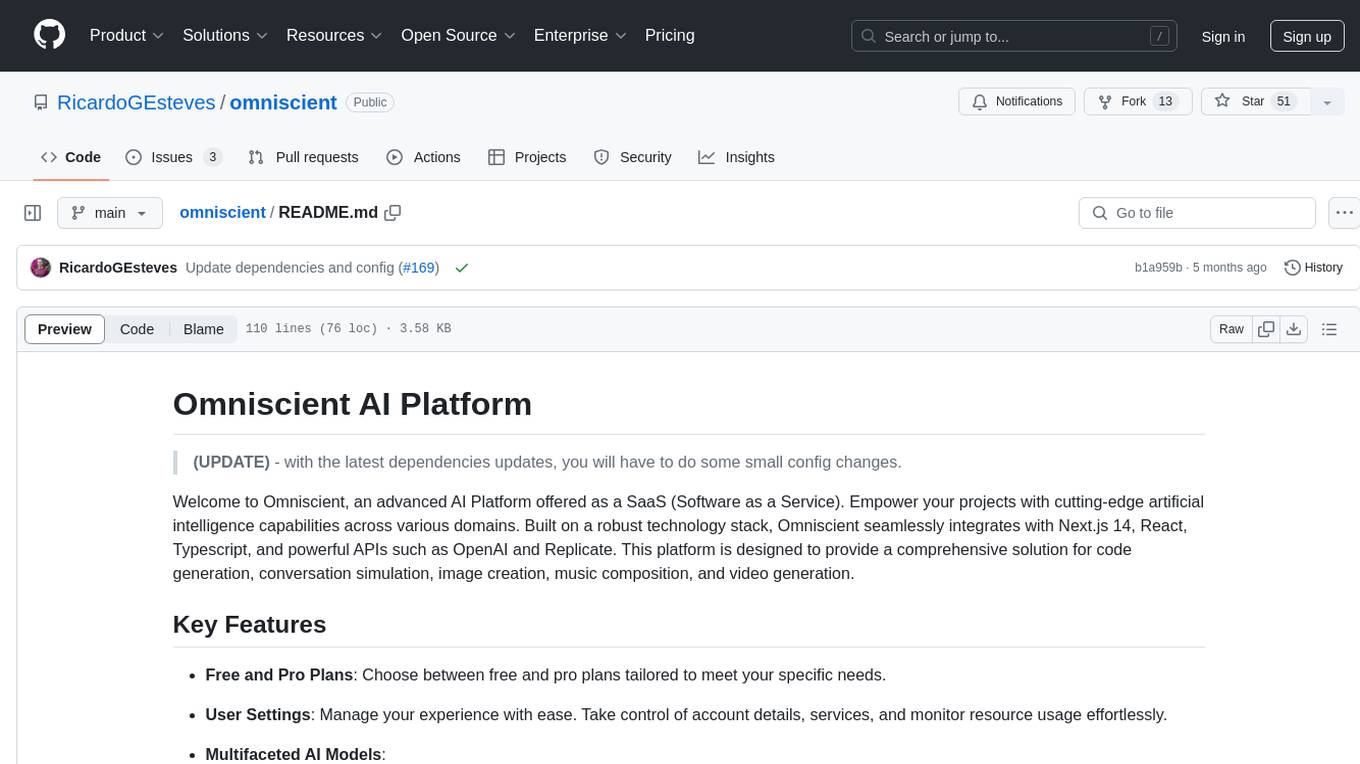
Task: Click the User Settings bullet text
Action: coord(686,715)
